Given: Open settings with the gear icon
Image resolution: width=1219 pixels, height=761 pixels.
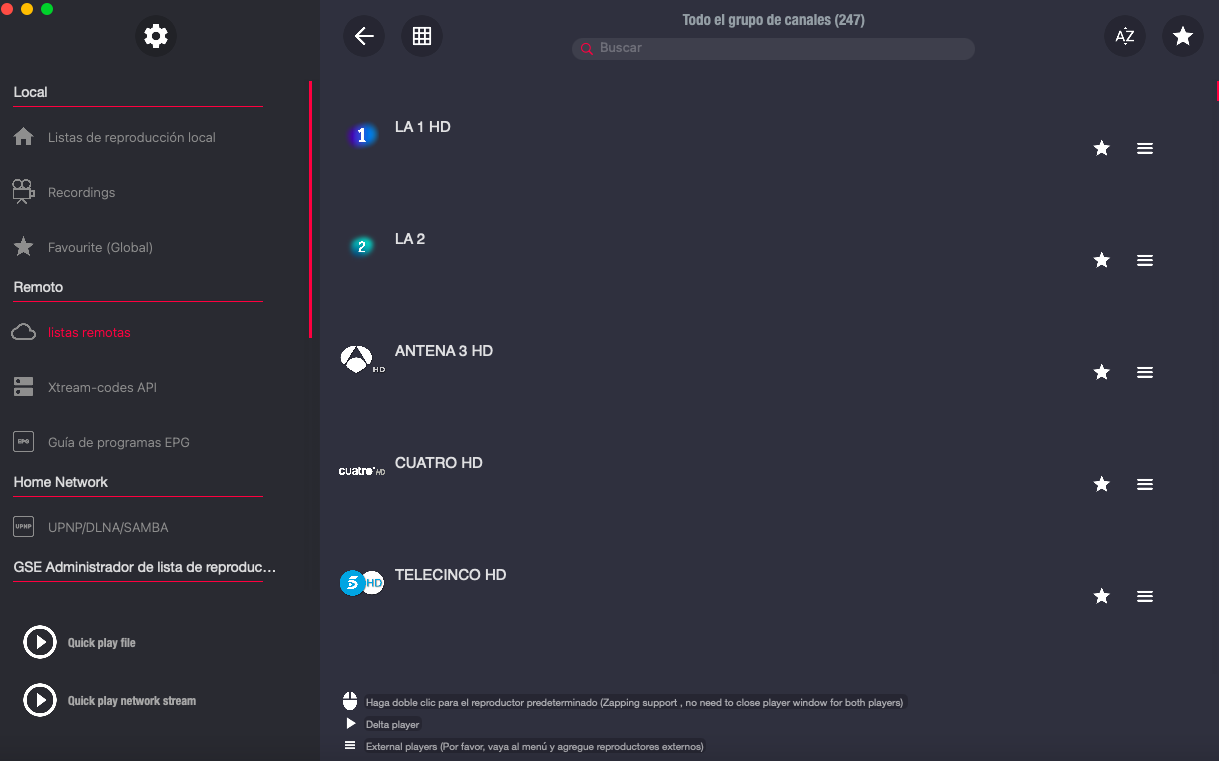Looking at the screenshot, I should coord(156,37).
